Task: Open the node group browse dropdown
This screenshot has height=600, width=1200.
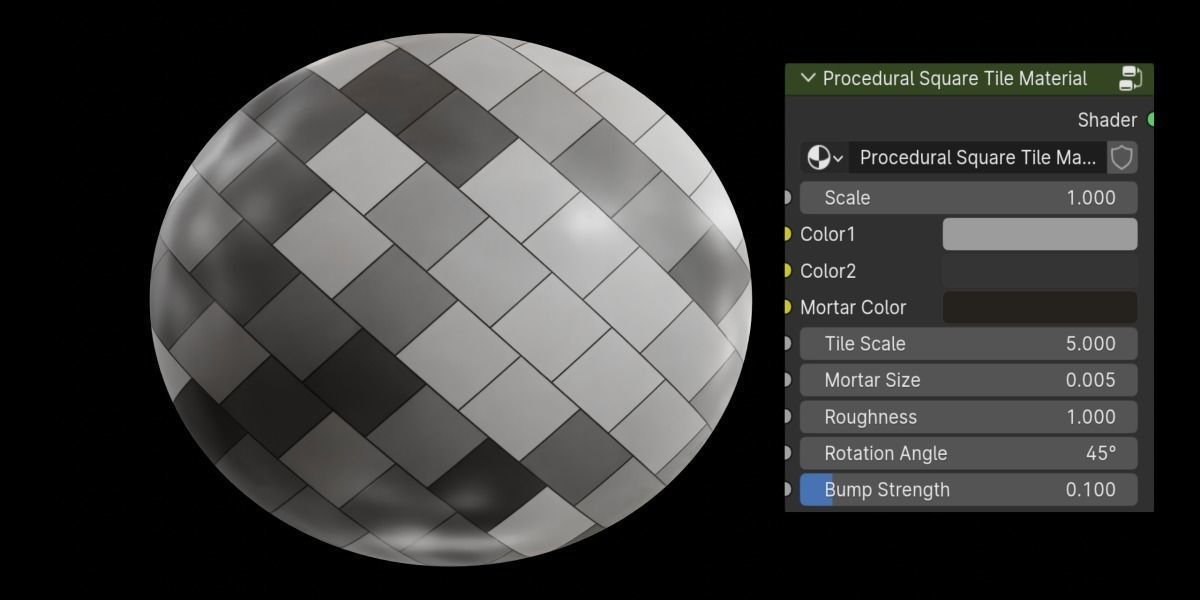Action: (825, 157)
